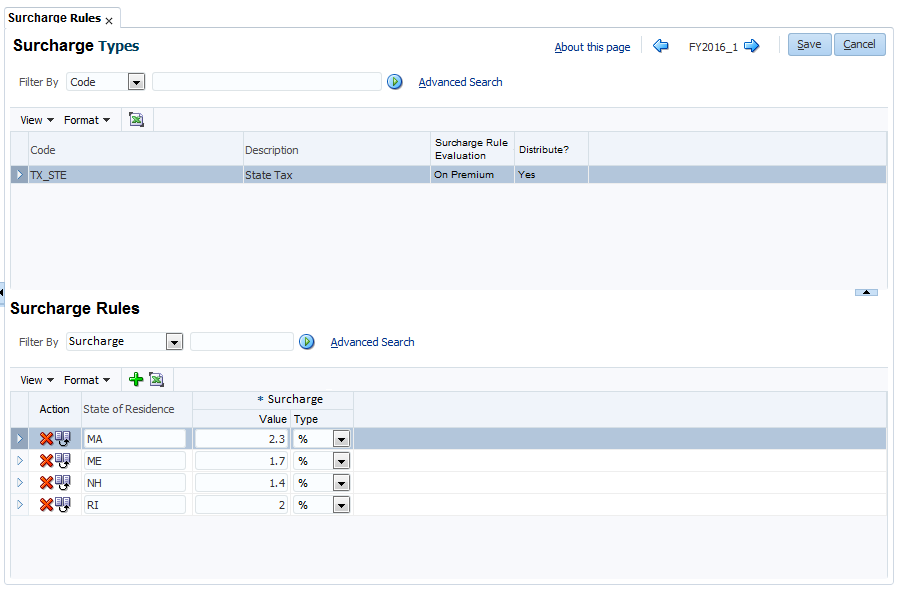898x589 pixels.
Task: Click Surcharge Rule Evaluation column header
Action: click(472, 149)
